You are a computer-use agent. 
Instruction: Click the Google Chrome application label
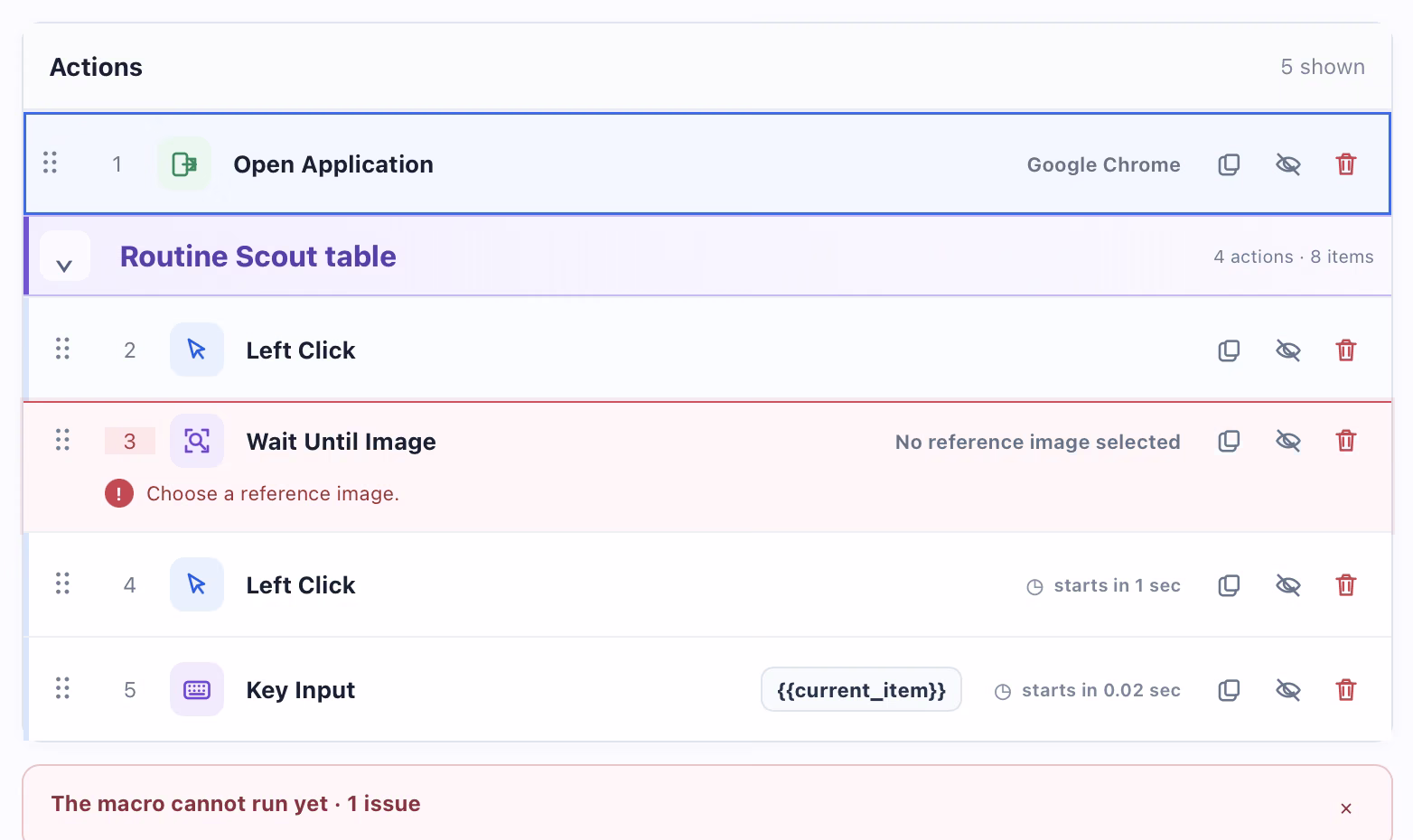pyautogui.click(x=1103, y=164)
